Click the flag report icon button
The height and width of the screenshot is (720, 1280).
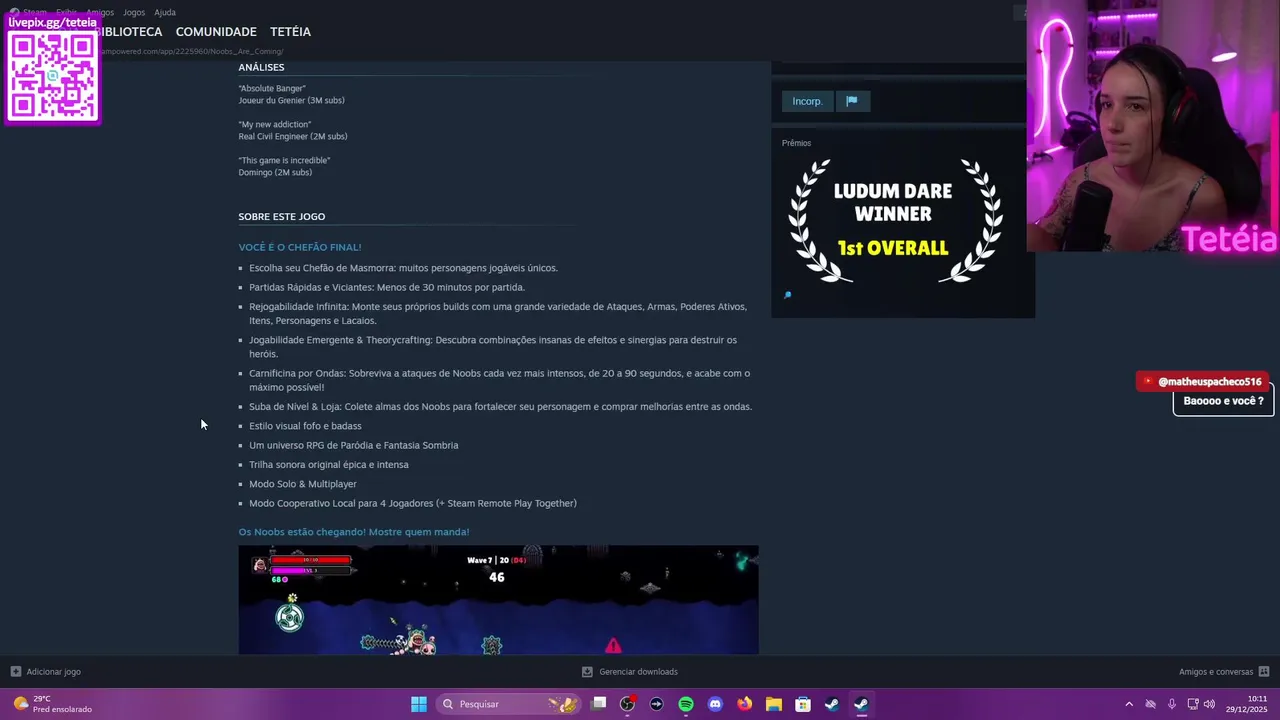pyautogui.click(x=852, y=101)
